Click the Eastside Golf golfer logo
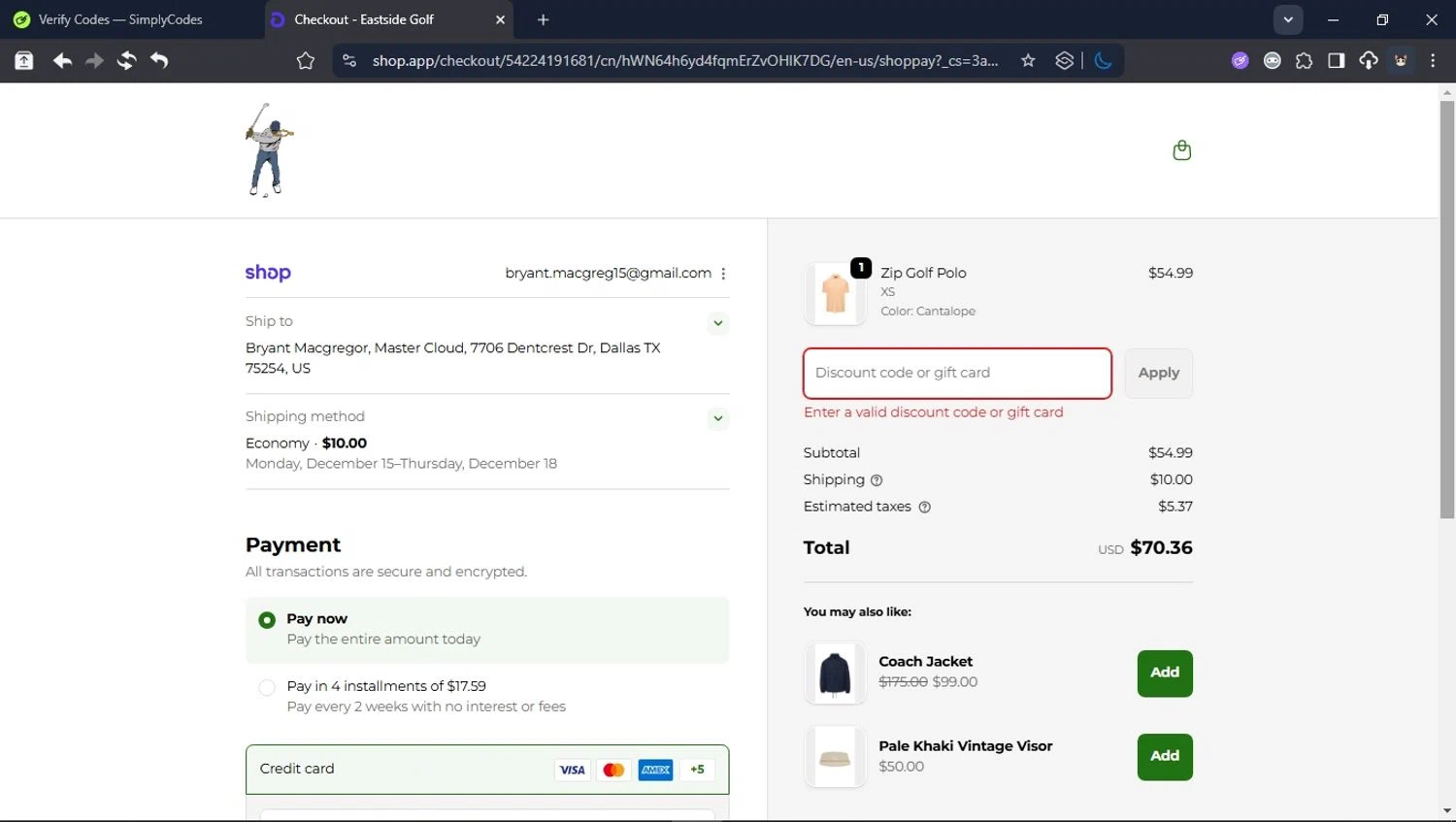 [268, 150]
